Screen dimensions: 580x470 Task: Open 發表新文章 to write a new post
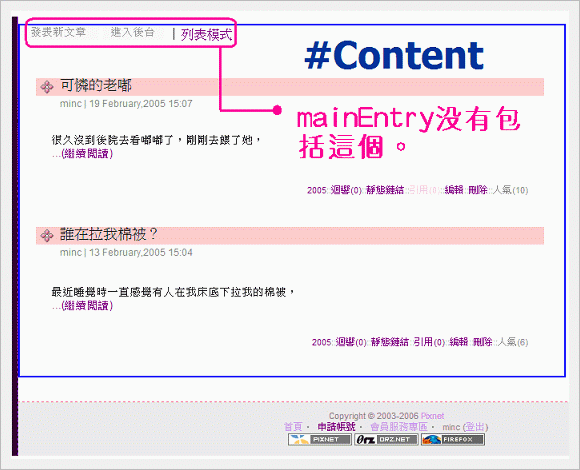58,33
